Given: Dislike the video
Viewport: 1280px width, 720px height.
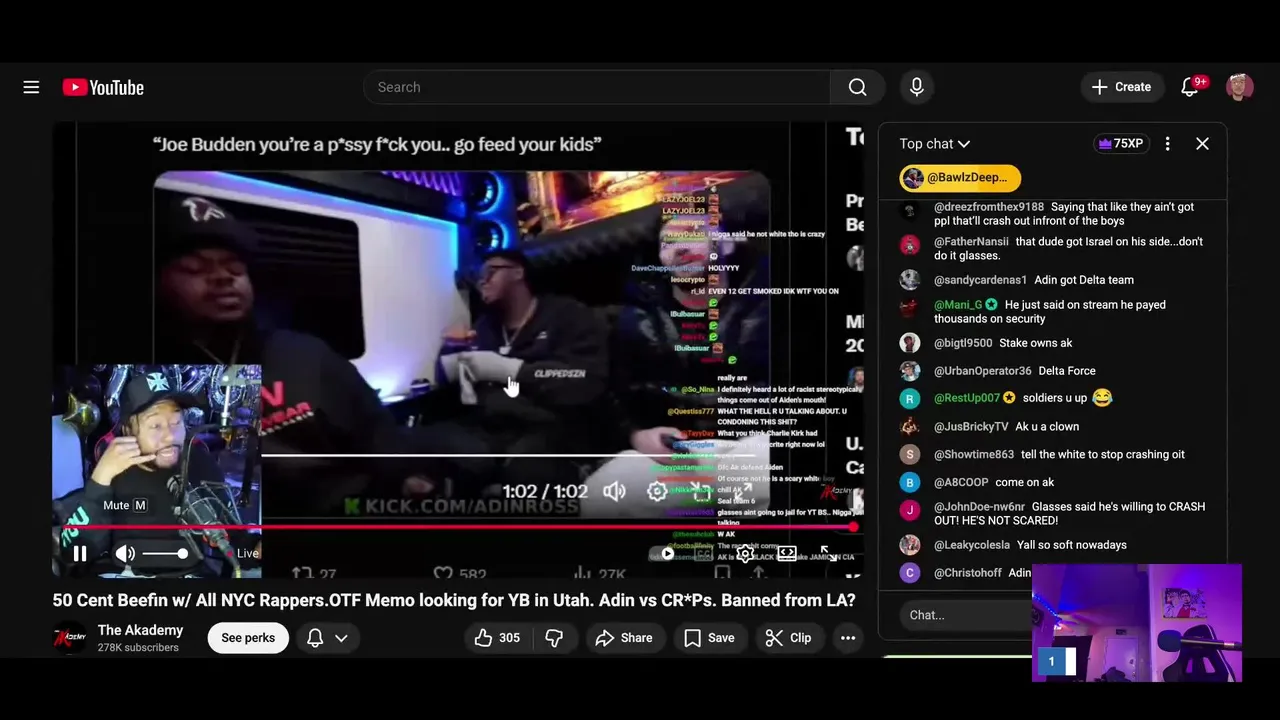Looking at the screenshot, I should pyautogui.click(x=554, y=638).
